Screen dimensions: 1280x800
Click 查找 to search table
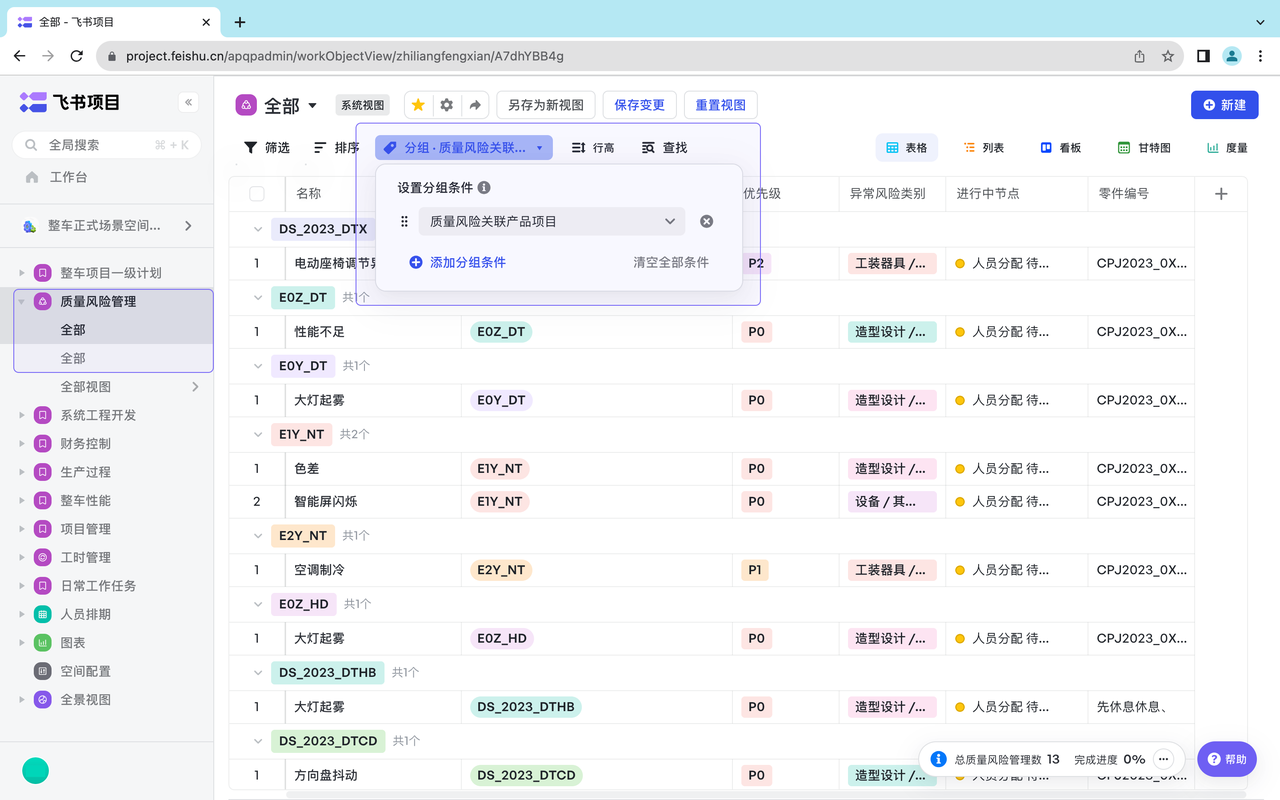point(664,148)
